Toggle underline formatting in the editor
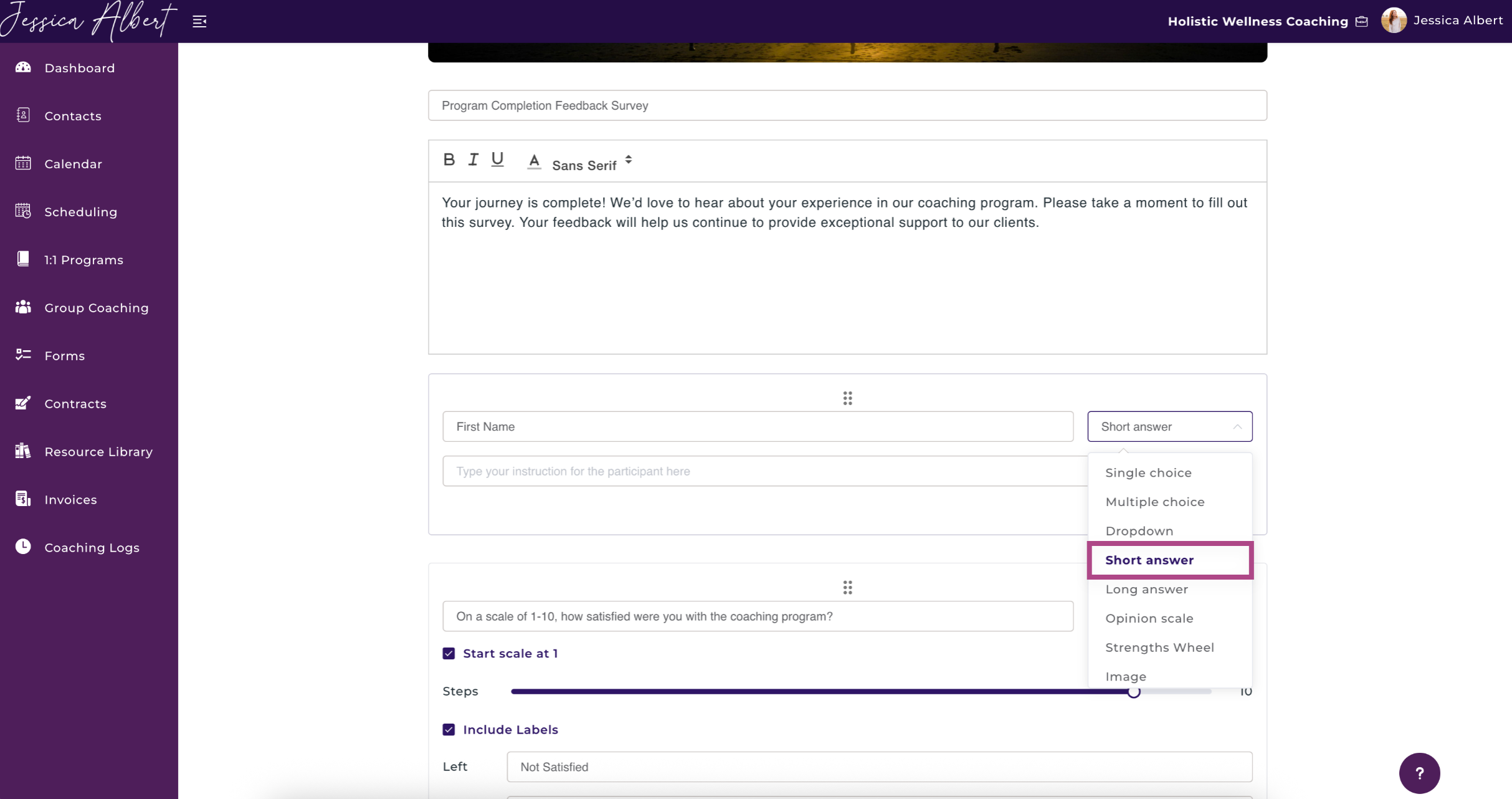 click(x=497, y=160)
